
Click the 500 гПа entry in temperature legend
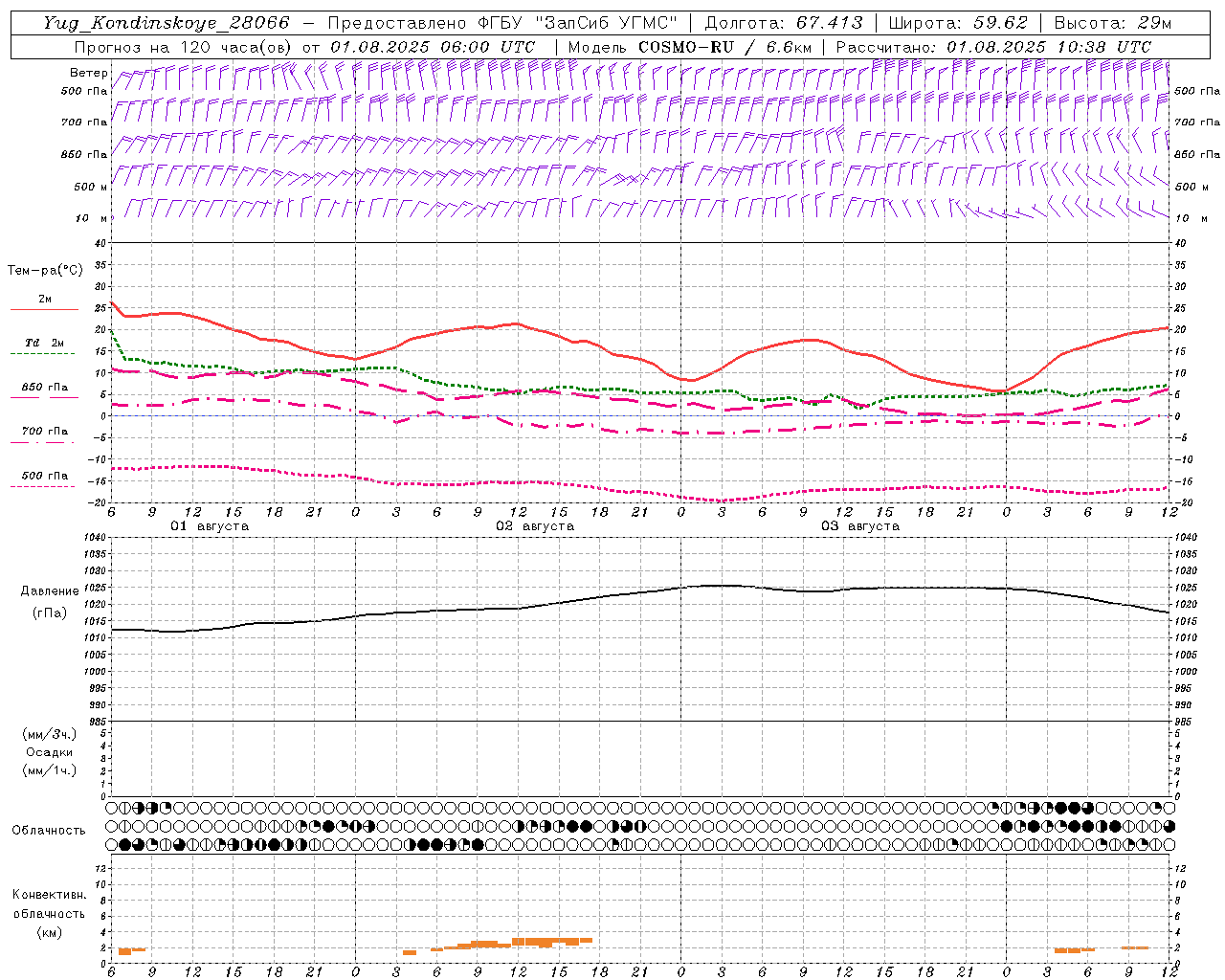(45, 475)
